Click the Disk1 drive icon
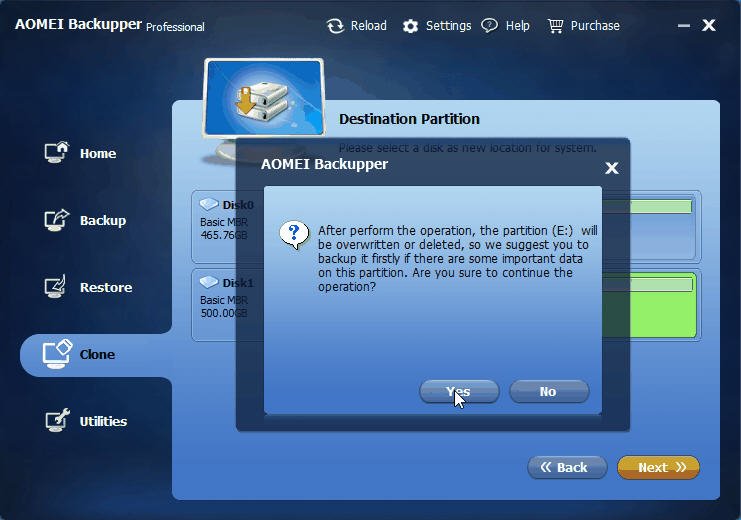The height and width of the screenshot is (520, 741). click(209, 282)
